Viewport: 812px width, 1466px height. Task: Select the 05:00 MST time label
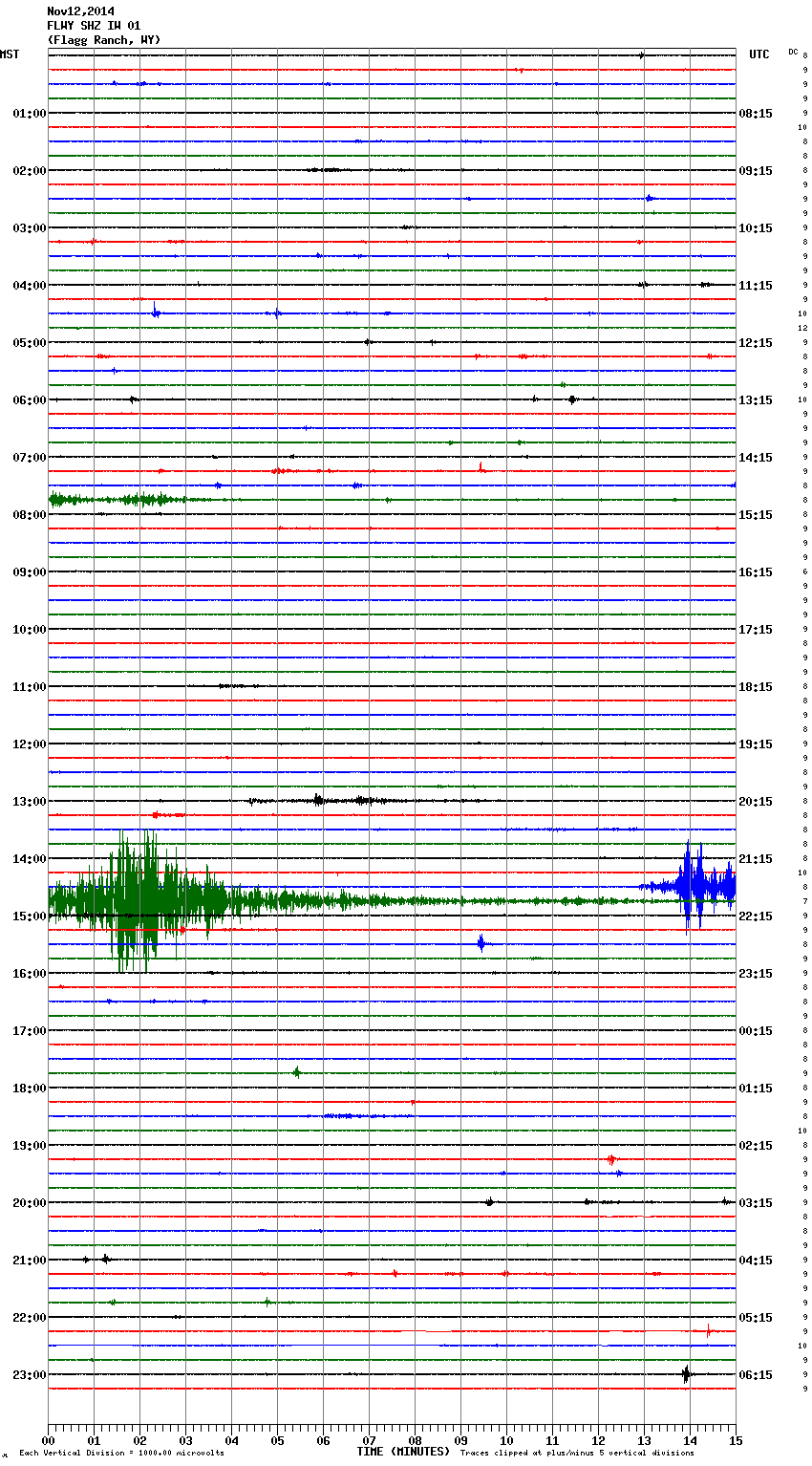pyautogui.click(x=29, y=343)
